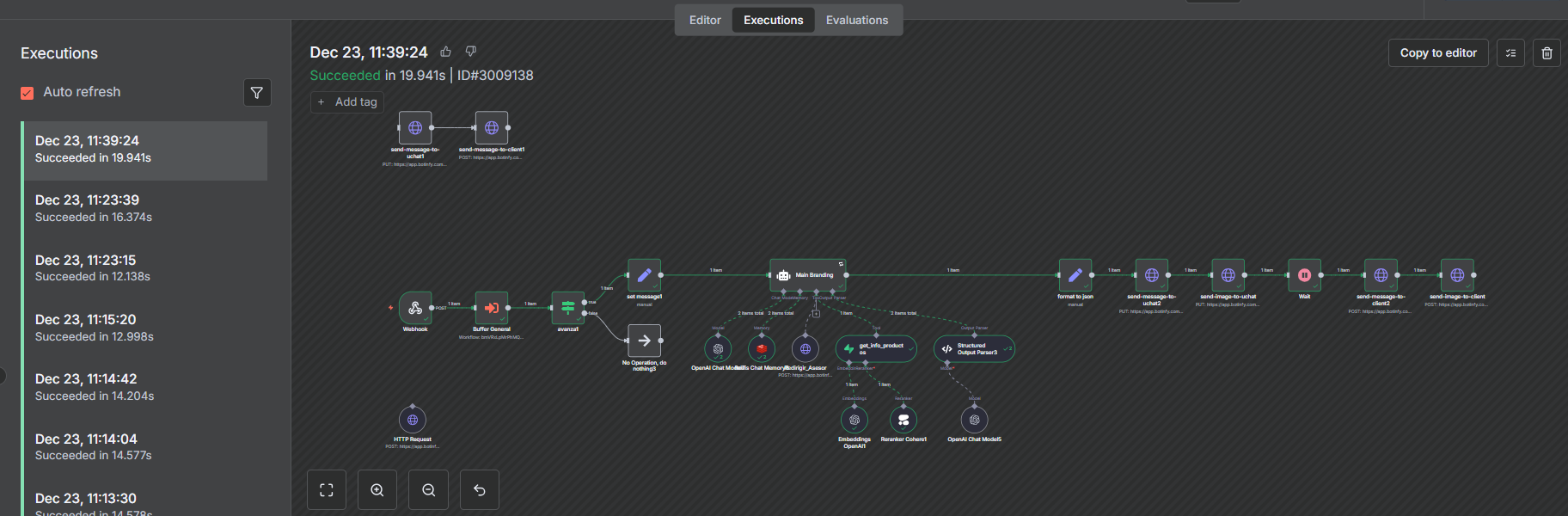This screenshot has width=1568, height=516.
Task: Delete this execution with trash icon
Action: tap(1547, 53)
